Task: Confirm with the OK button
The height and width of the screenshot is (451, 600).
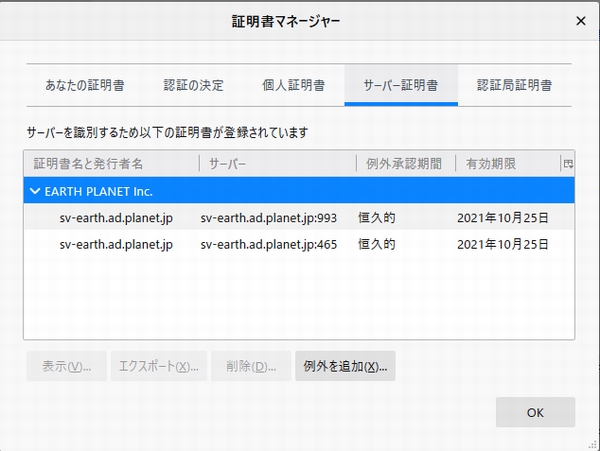Action: click(535, 412)
